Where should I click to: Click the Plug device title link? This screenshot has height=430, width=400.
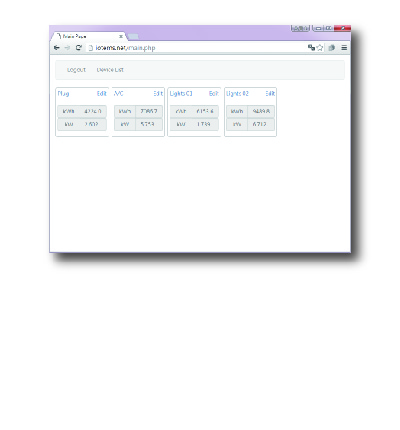tap(63, 94)
